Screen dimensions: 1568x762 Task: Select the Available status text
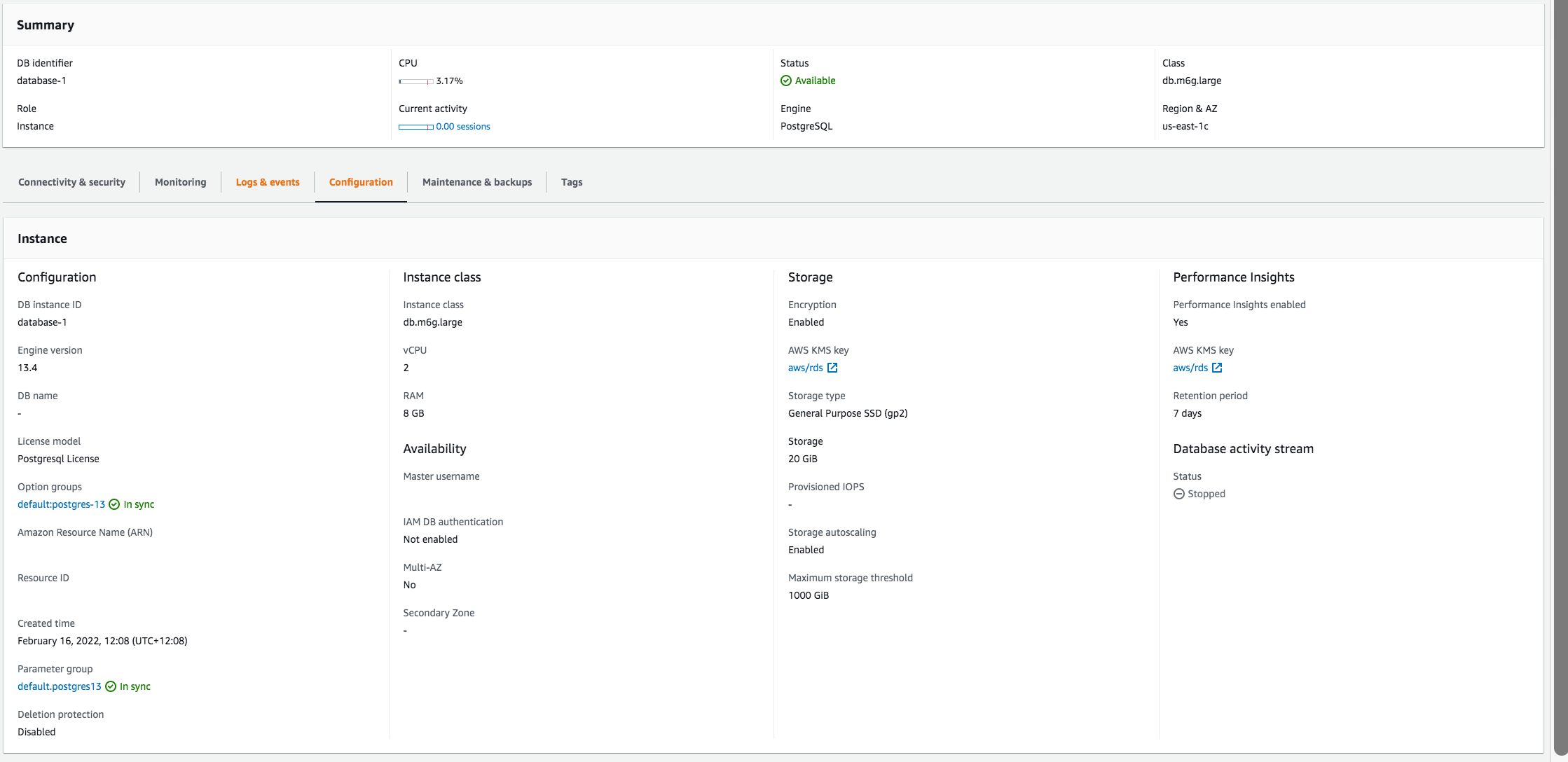coord(815,81)
